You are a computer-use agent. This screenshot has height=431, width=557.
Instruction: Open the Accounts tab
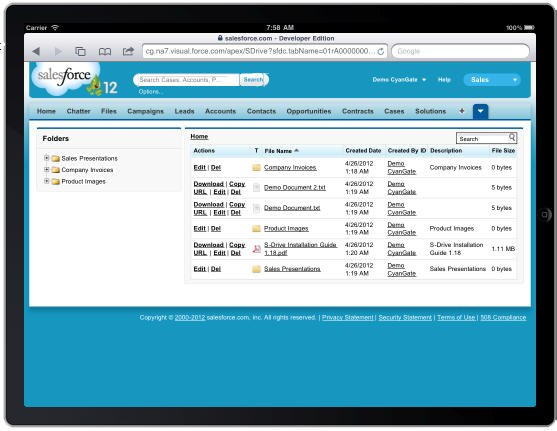pyautogui.click(x=220, y=111)
